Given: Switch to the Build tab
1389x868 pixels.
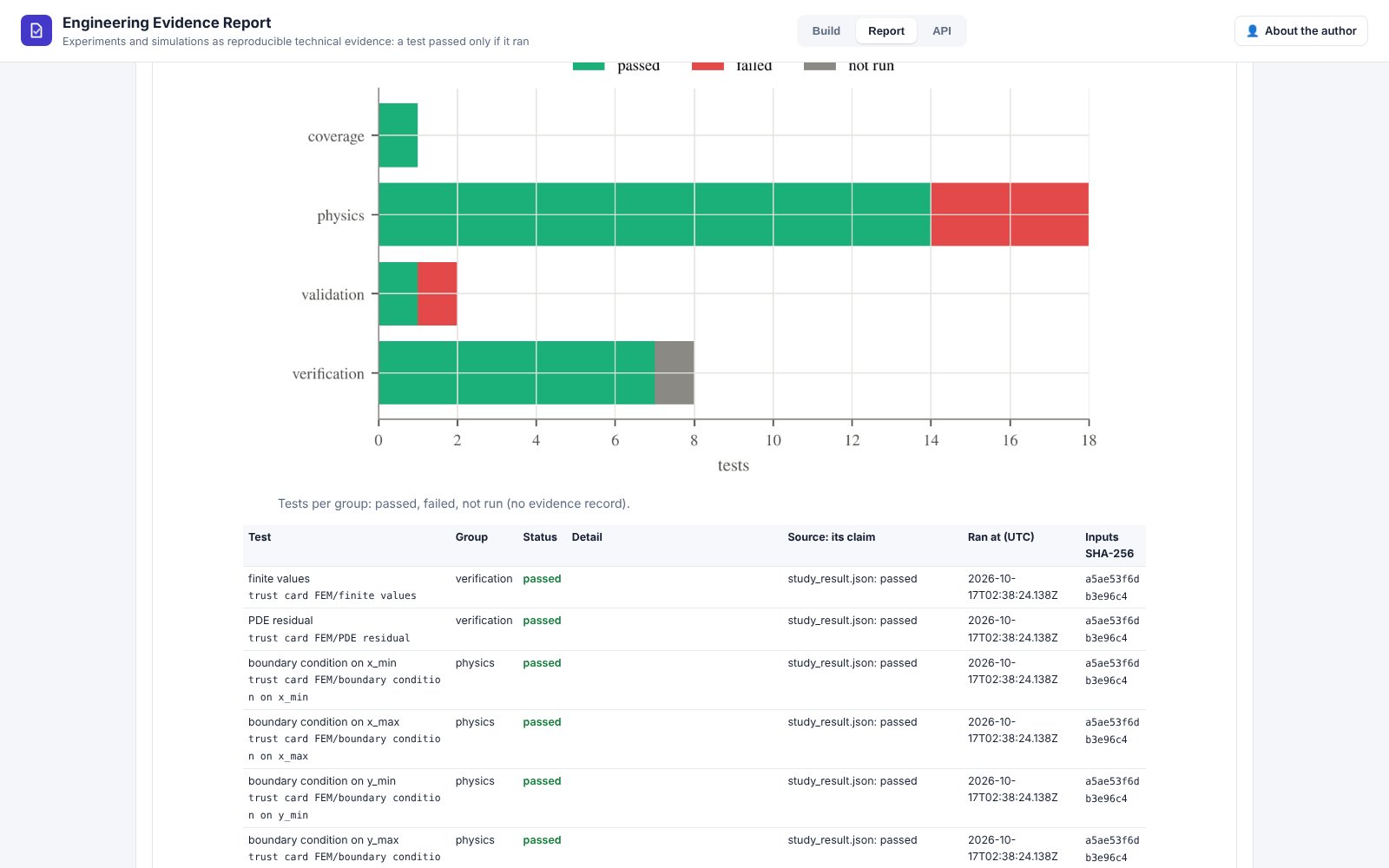Looking at the screenshot, I should pos(826,30).
